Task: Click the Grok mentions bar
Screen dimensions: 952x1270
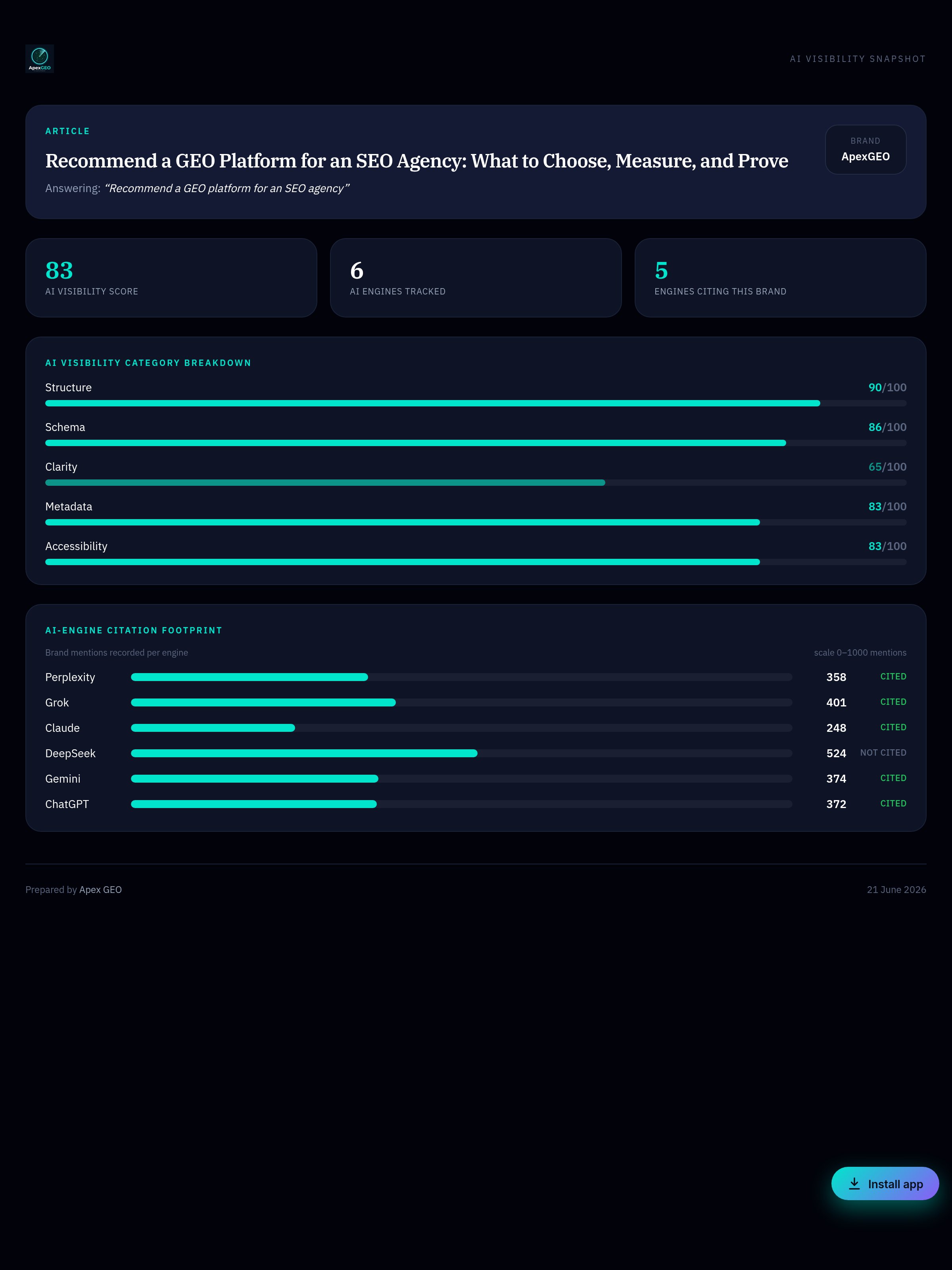Action: 461,703
